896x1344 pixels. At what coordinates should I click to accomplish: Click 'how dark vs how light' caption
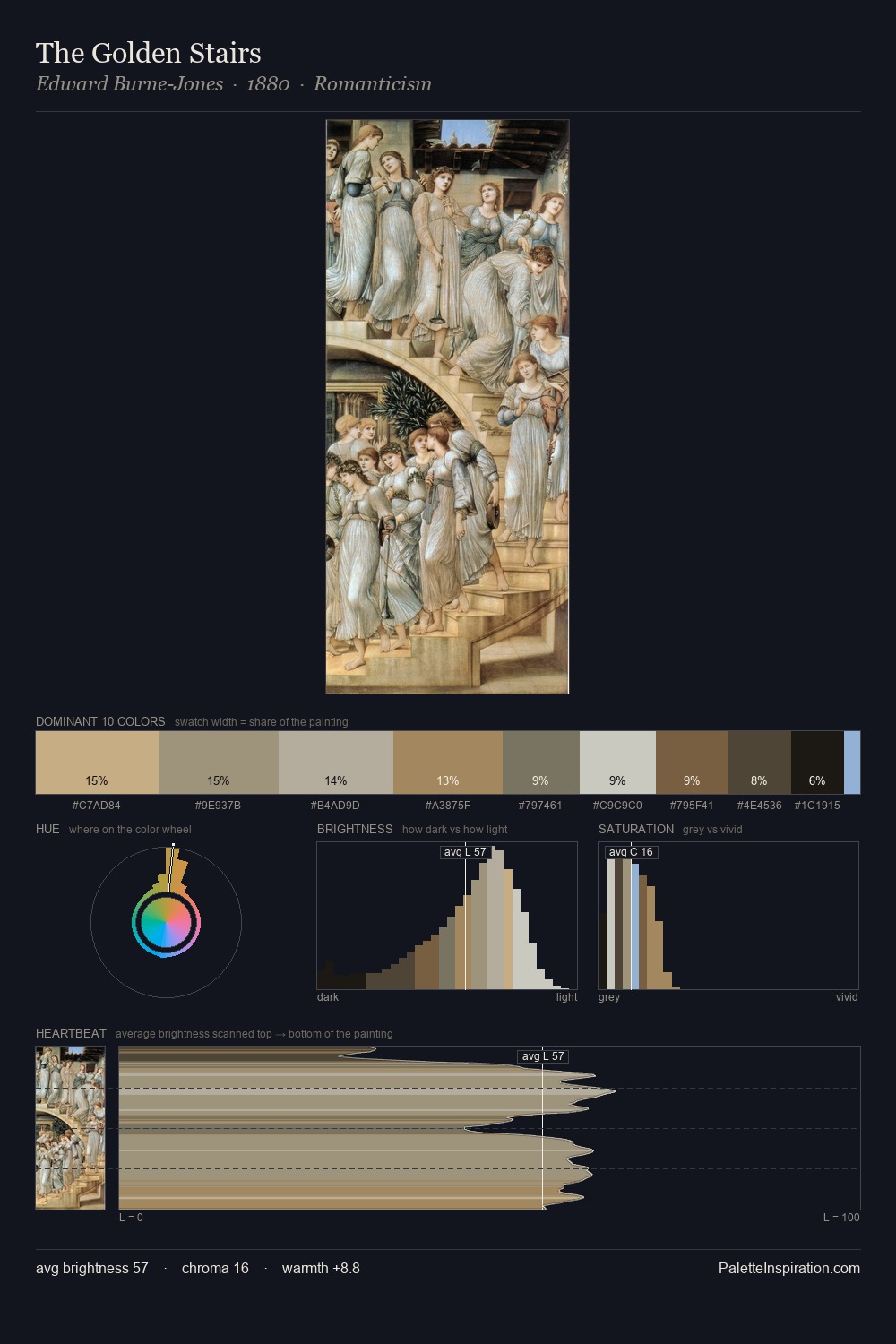[454, 830]
